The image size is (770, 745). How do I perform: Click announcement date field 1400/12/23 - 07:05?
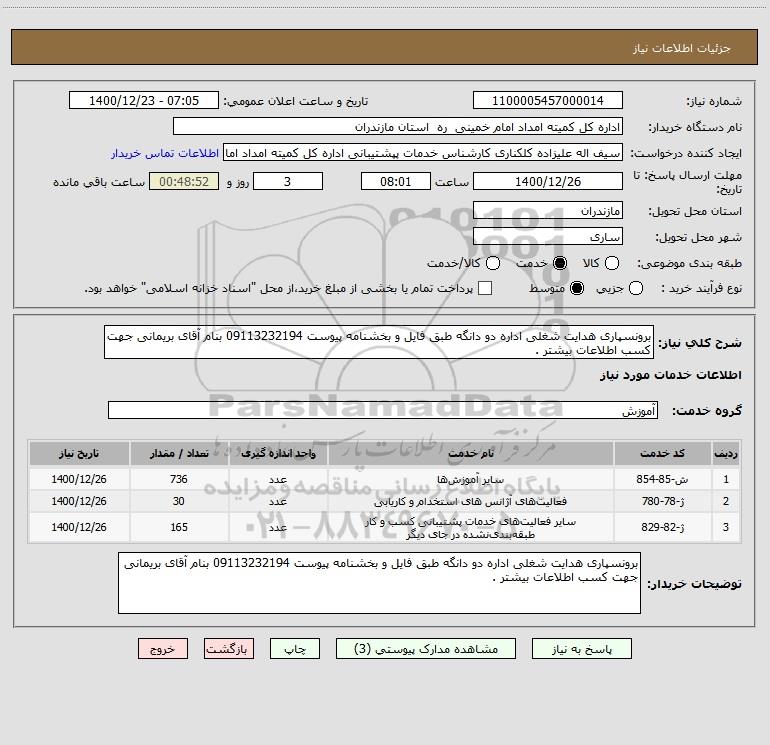pos(144,101)
